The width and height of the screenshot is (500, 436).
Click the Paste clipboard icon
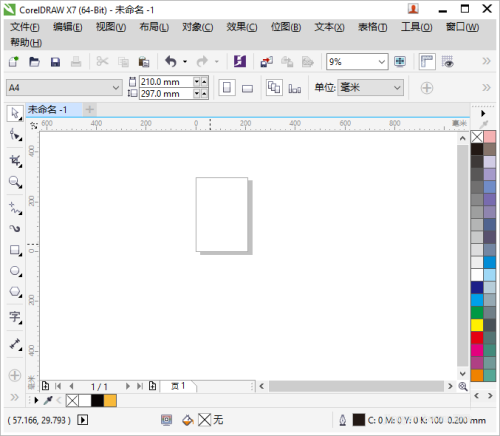[x=144, y=62]
